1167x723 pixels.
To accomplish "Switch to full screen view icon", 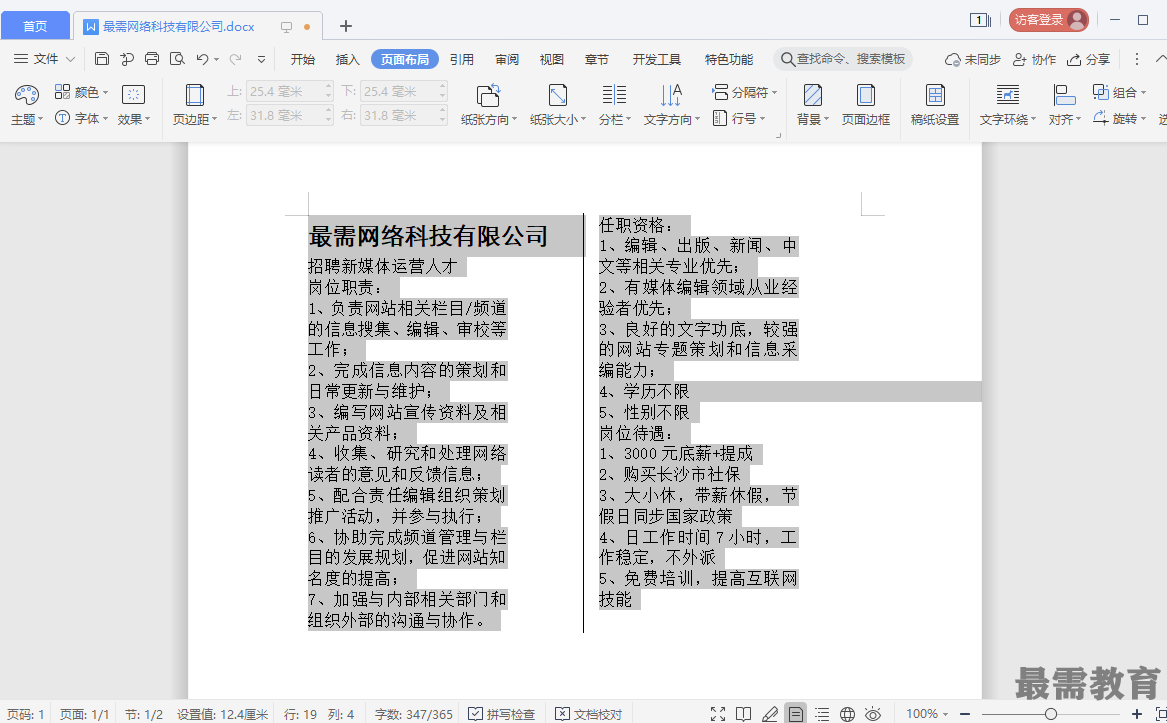I will (x=717, y=714).
